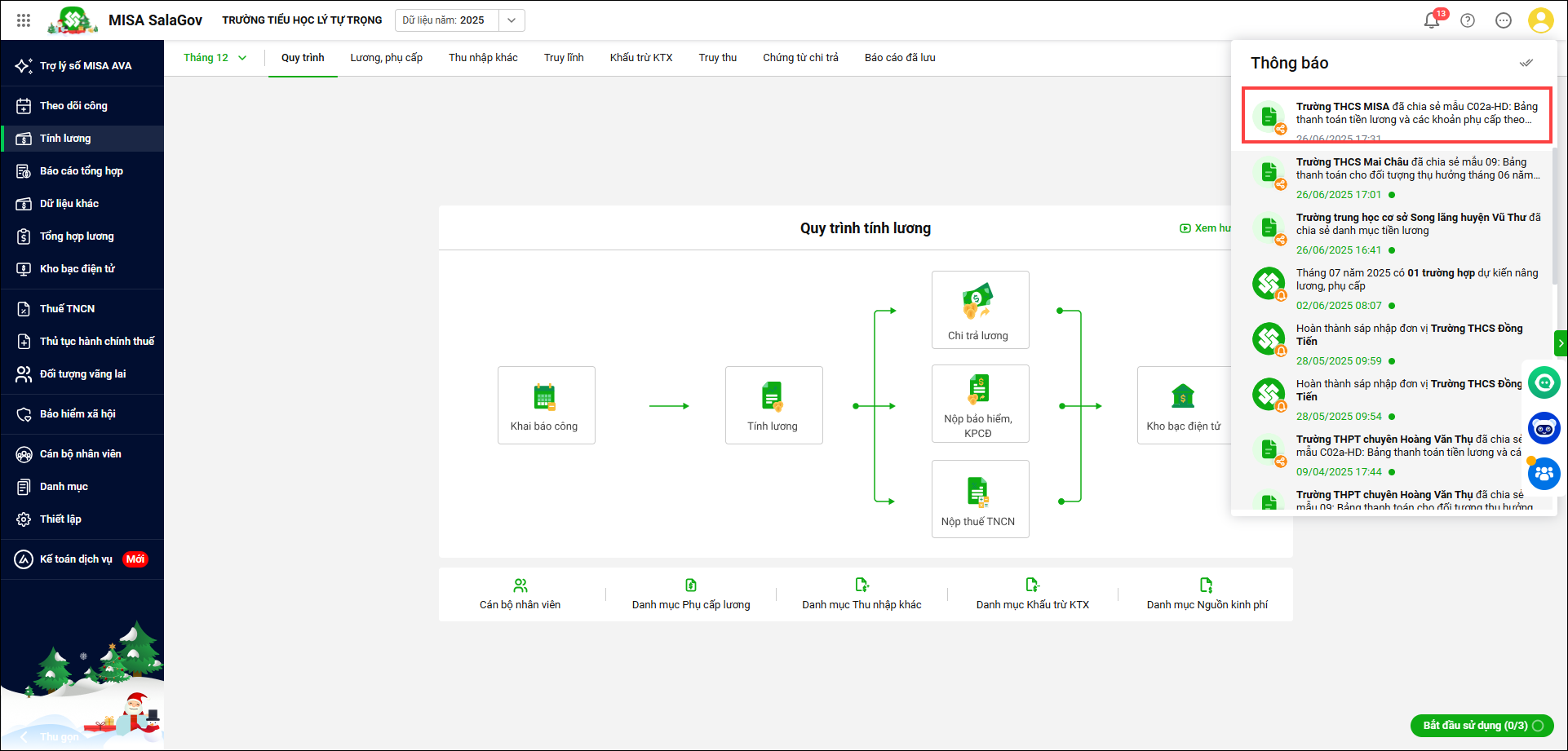Open the Nộp thuế TNCN step
The image size is (1568, 751).
(x=980, y=499)
